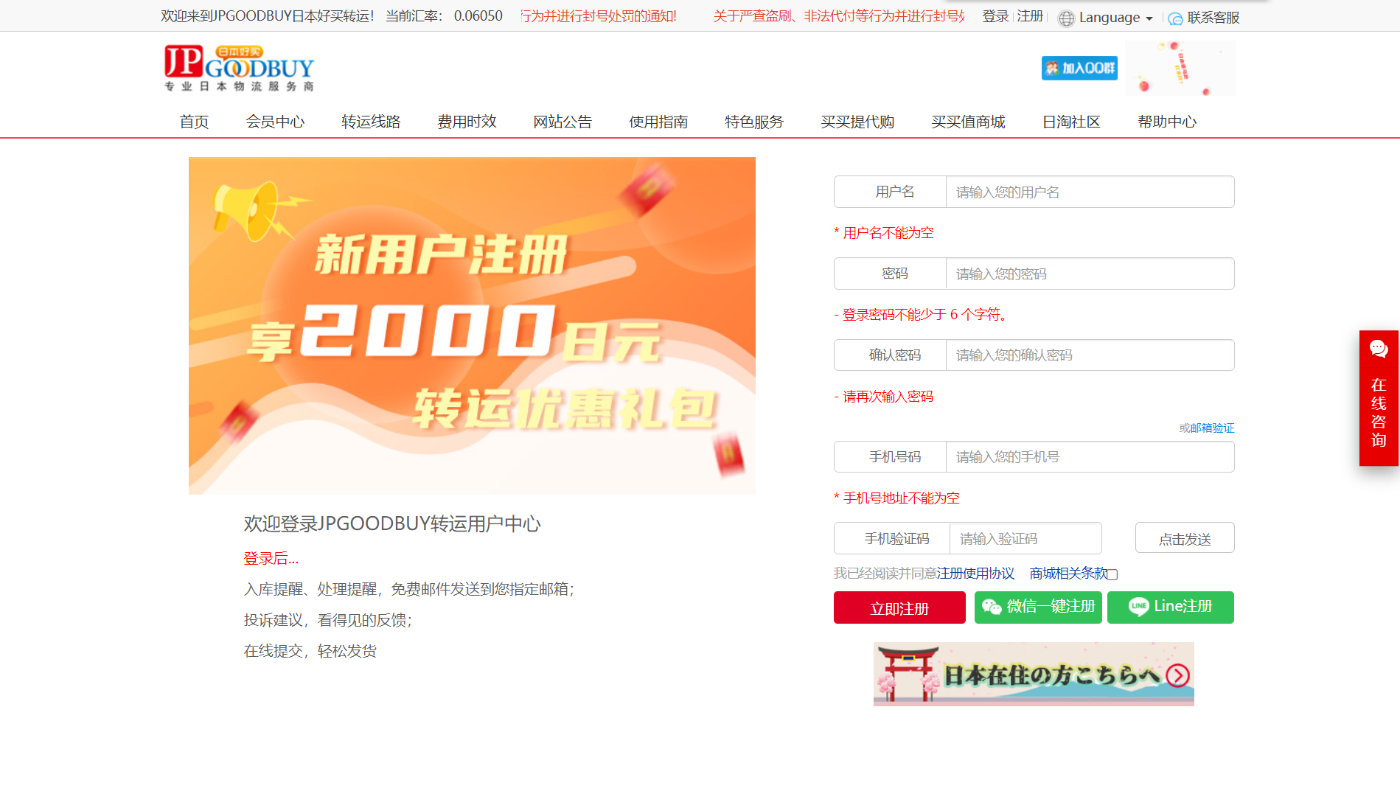
Task: Open the 商城相关条款 link
Action: [x=1068, y=574]
